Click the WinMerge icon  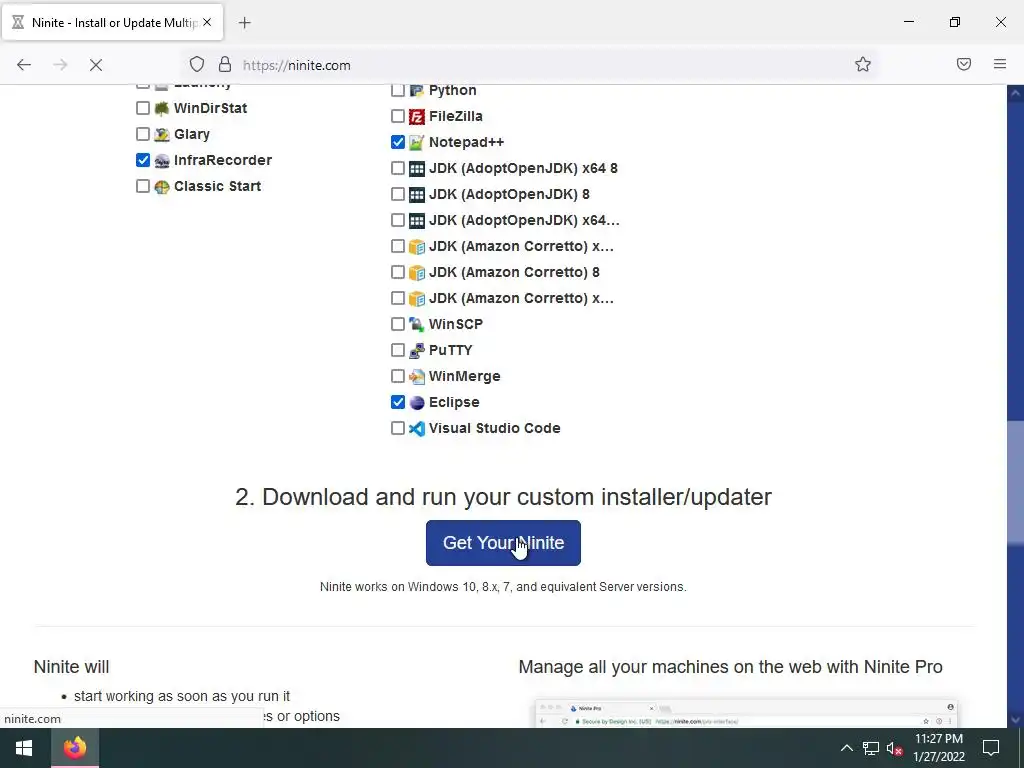pyautogui.click(x=417, y=377)
